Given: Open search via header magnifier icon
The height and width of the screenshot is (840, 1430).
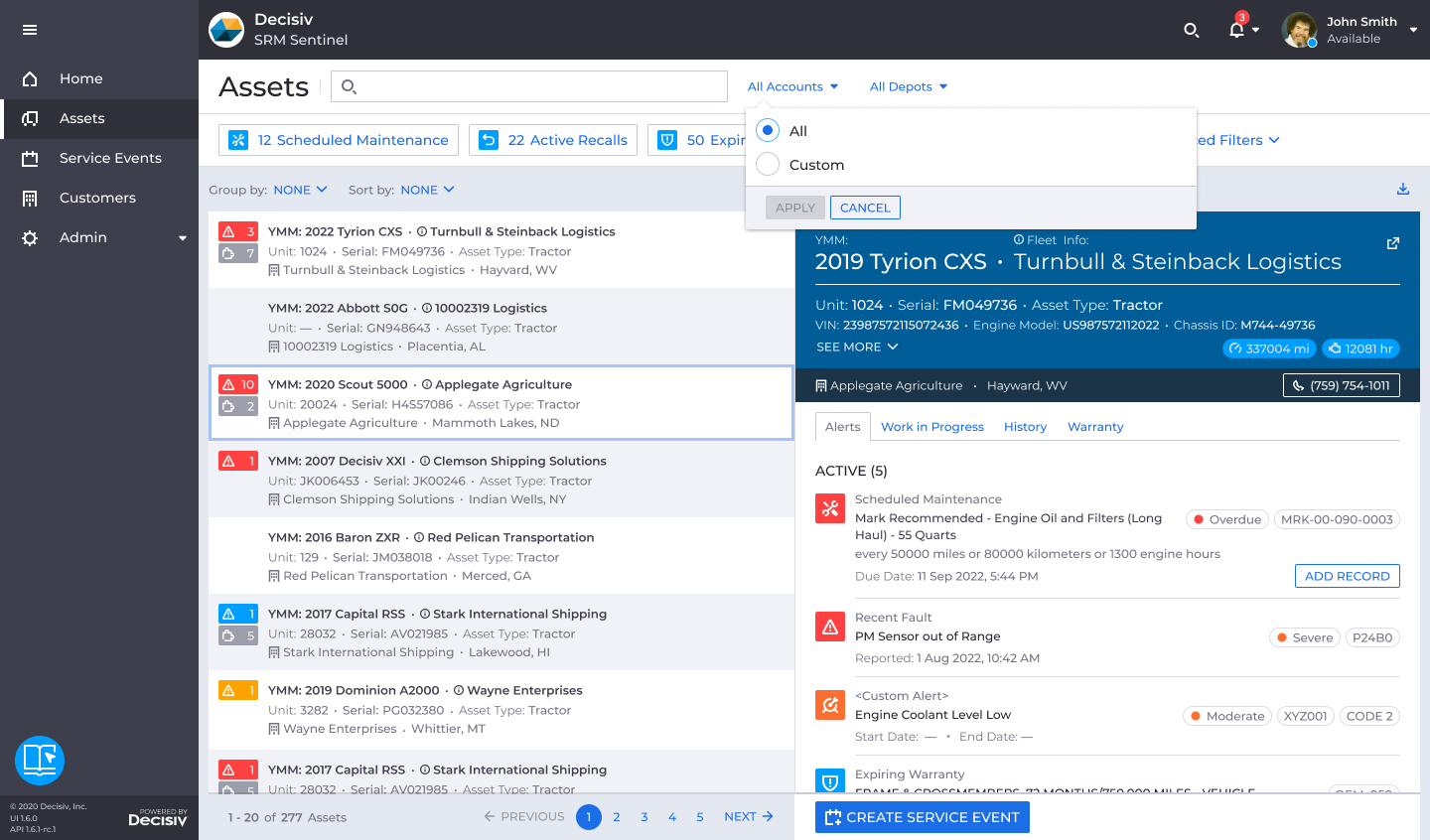Looking at the screenshot, I should point(1192,30).
